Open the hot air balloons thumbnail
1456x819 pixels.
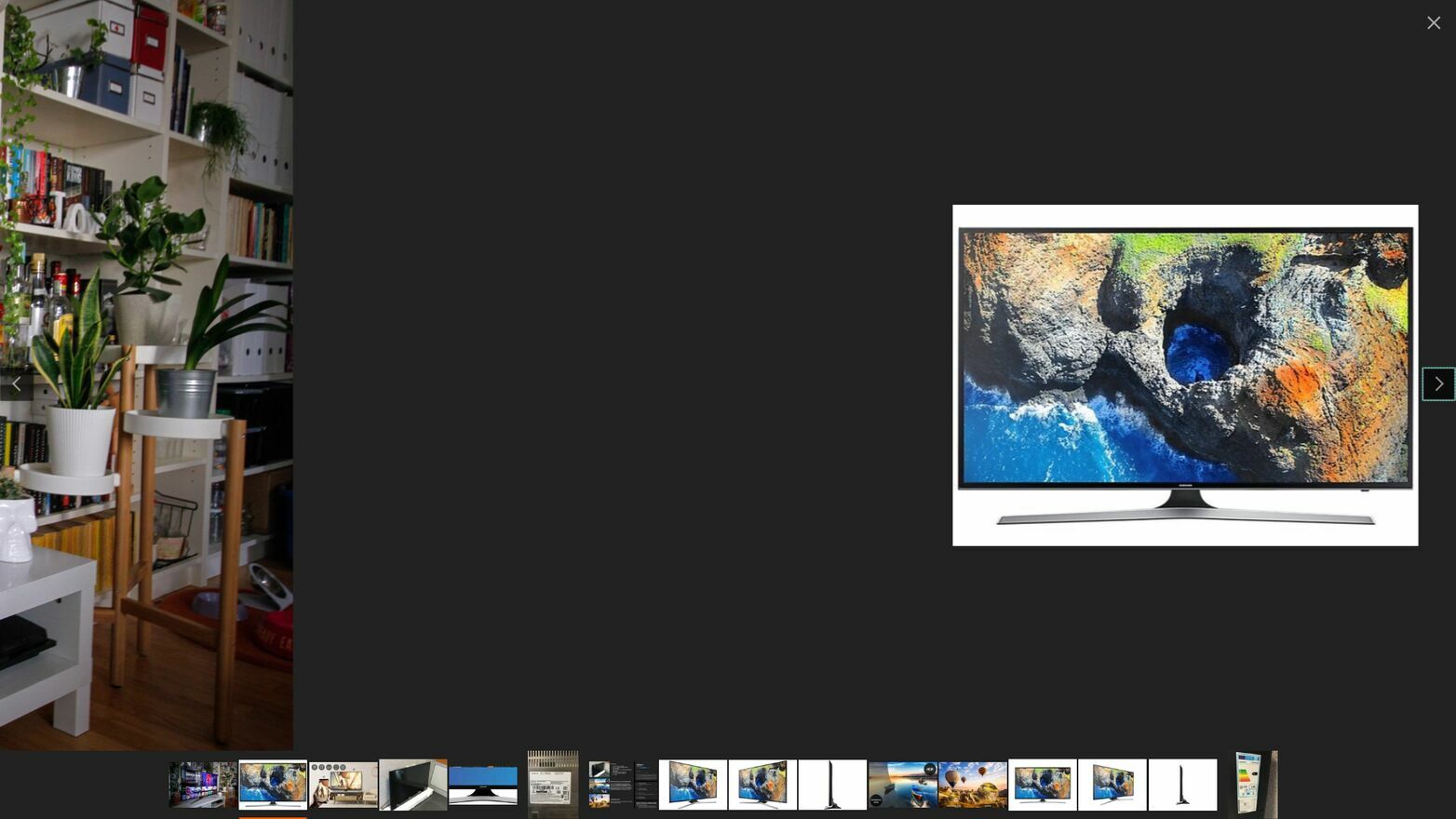[973, 785]
